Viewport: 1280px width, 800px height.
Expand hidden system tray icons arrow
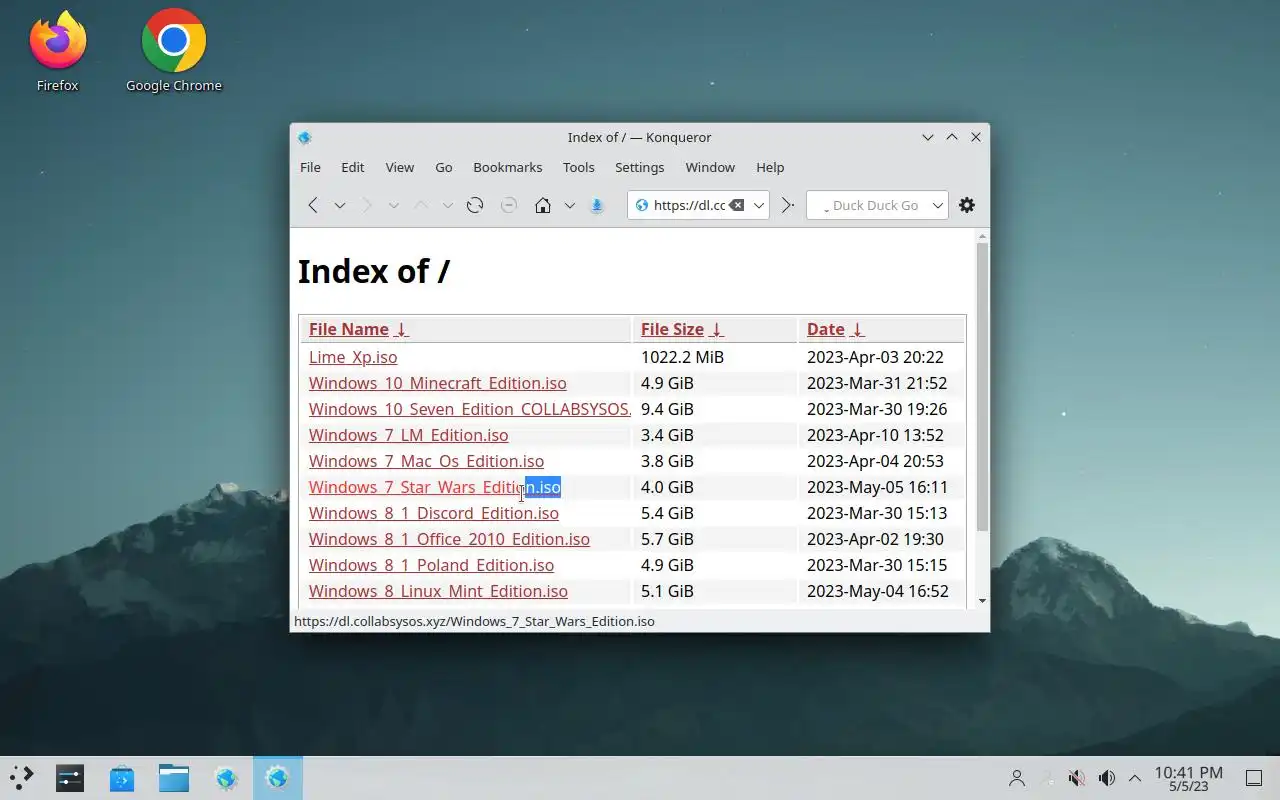tap(1135, 778)
